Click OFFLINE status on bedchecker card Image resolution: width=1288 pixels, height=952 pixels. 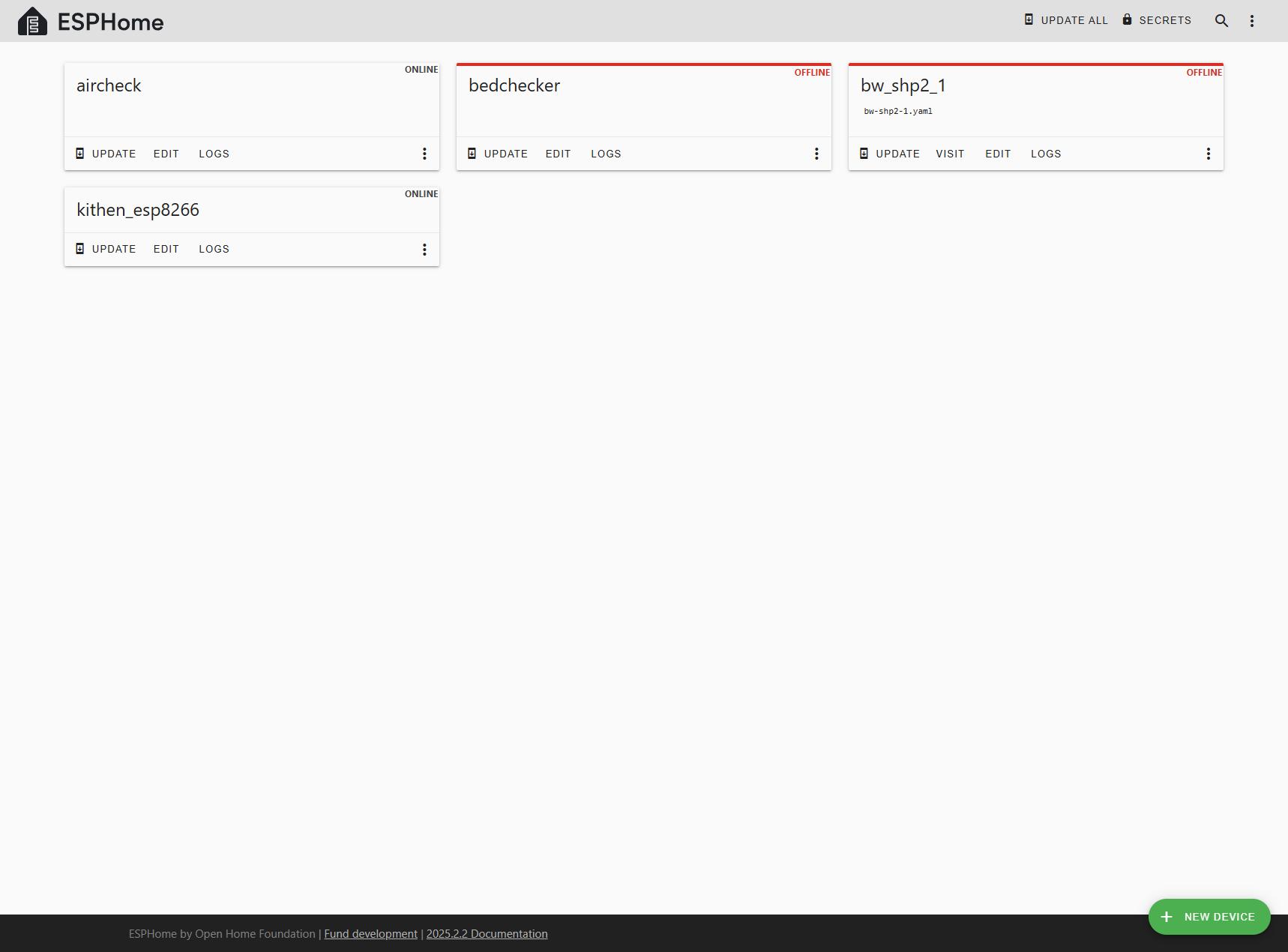[812, 73]
